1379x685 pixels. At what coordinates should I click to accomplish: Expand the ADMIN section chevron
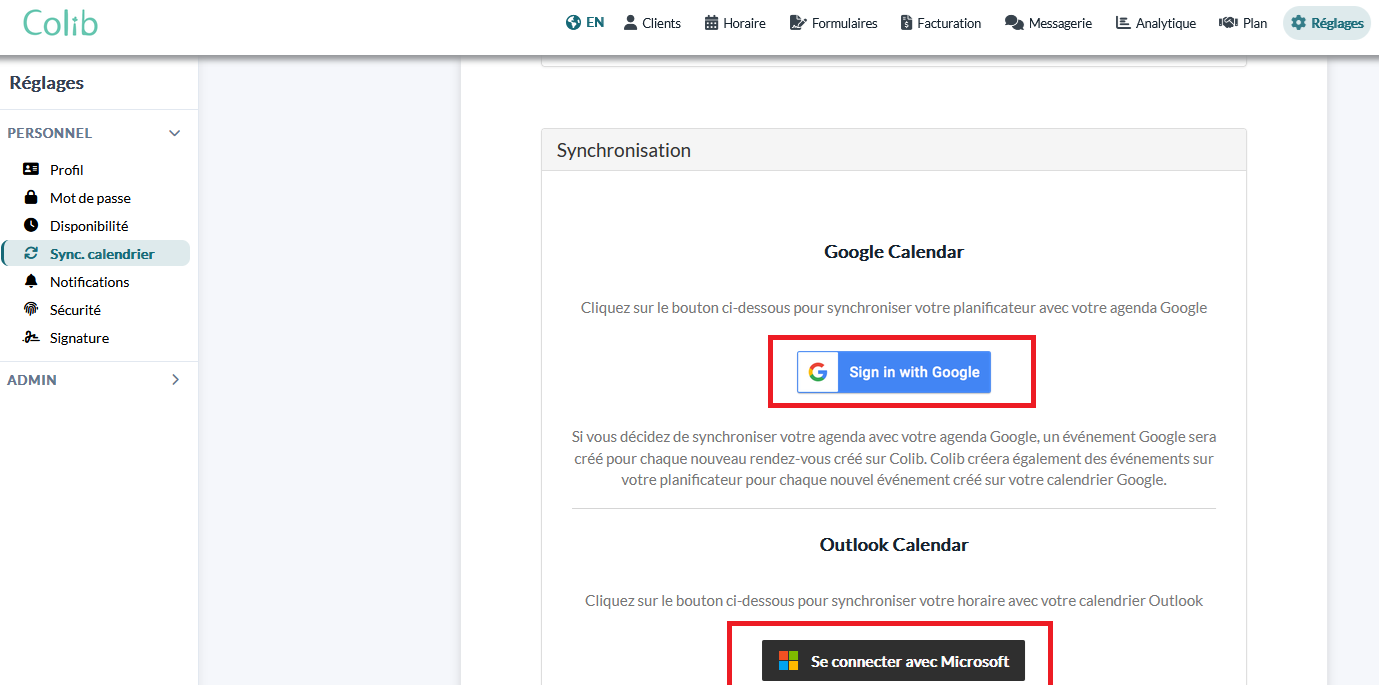(x=175, y=380)
